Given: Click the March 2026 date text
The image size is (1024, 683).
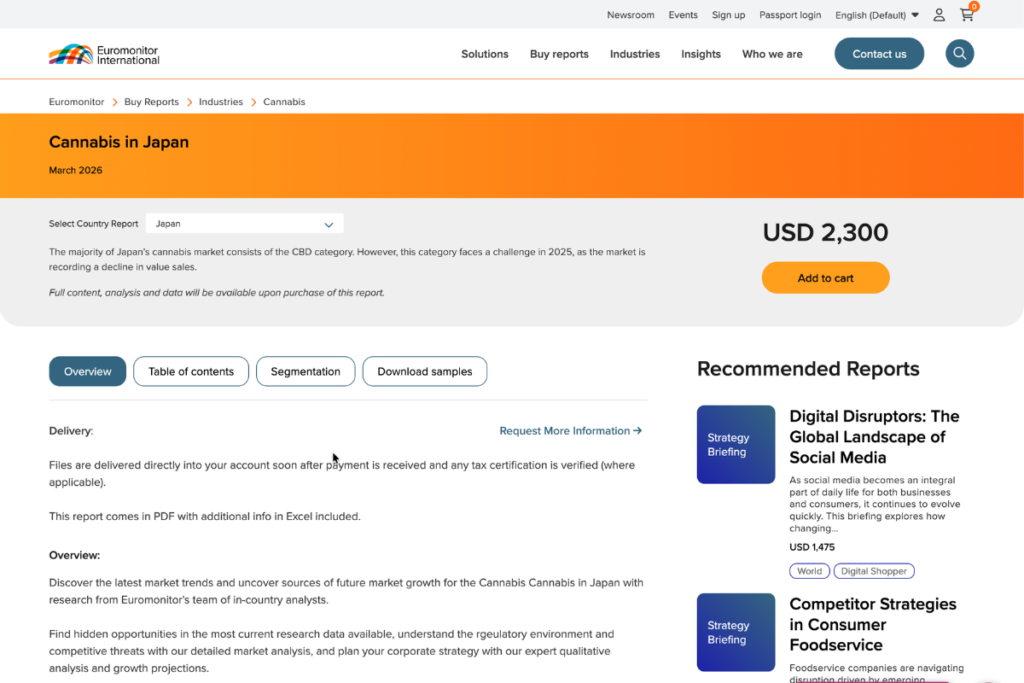Looking at the screenshot, I should (76, 170).
